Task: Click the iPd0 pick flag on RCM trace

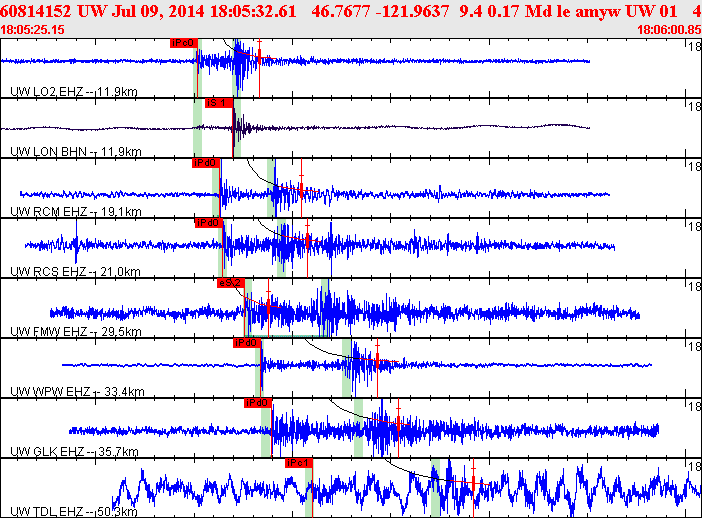Action: (205, 163)
